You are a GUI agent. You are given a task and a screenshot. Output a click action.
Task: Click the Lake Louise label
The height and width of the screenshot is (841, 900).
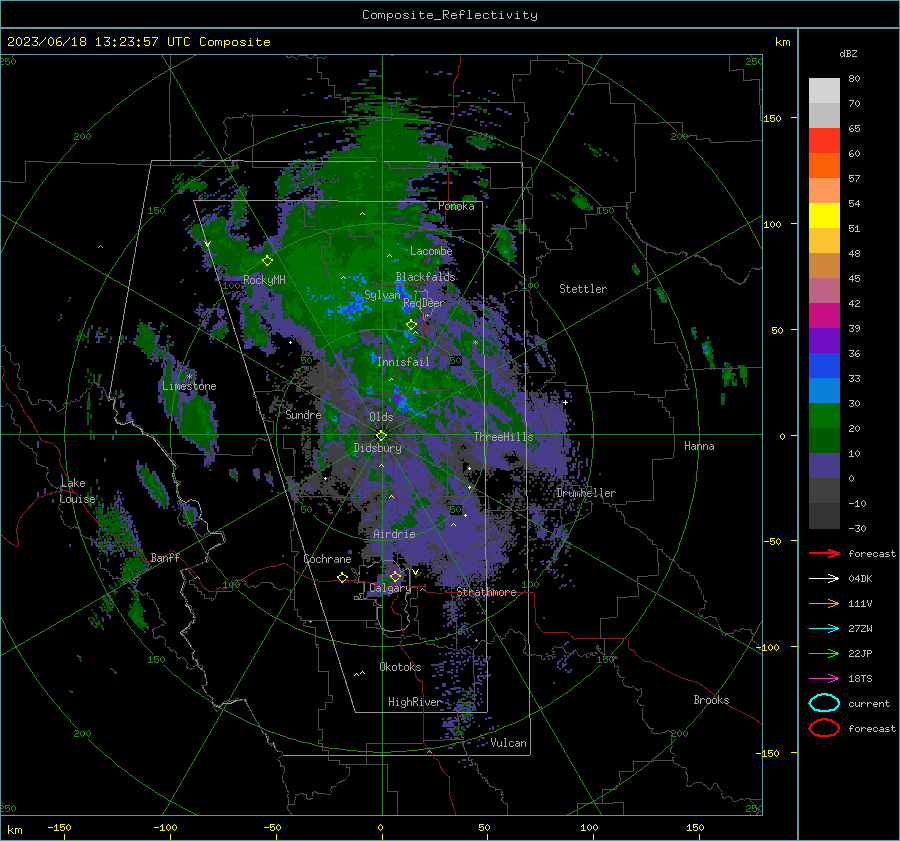point(77,491)
